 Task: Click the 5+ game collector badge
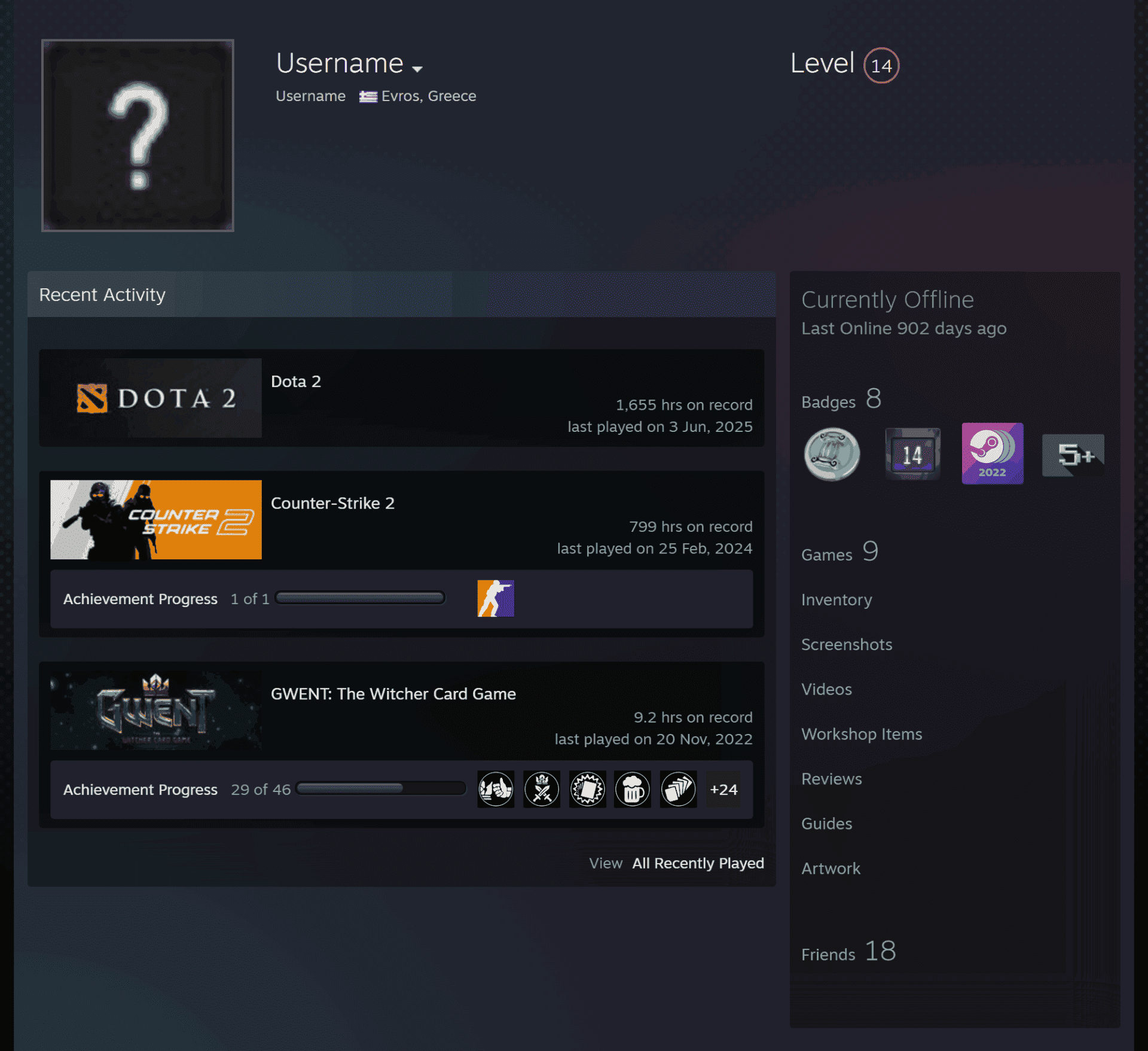pos(1073,455)
